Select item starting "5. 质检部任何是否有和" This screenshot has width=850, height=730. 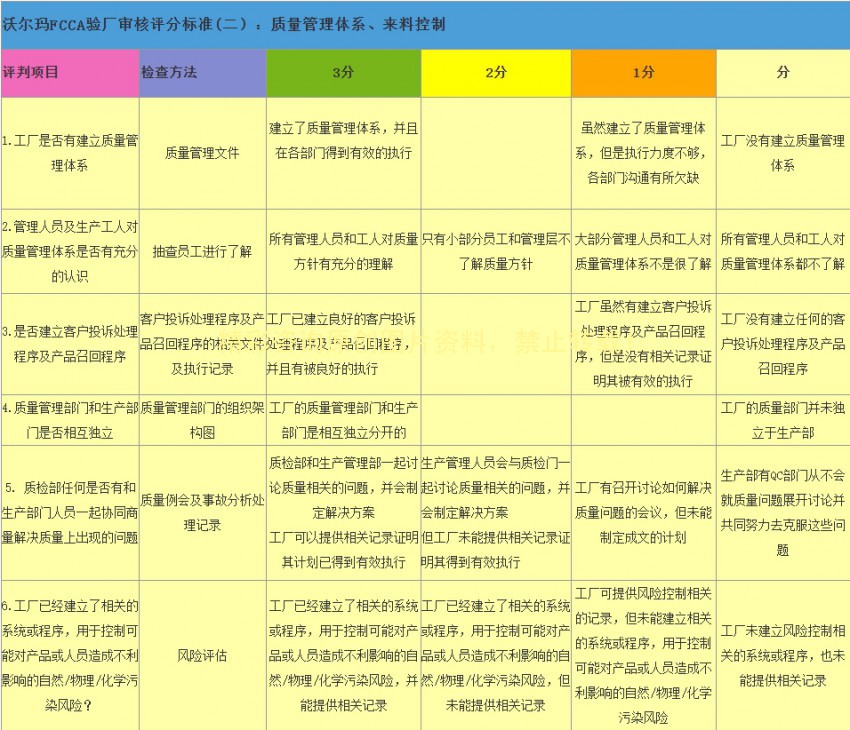coord(70,513)
